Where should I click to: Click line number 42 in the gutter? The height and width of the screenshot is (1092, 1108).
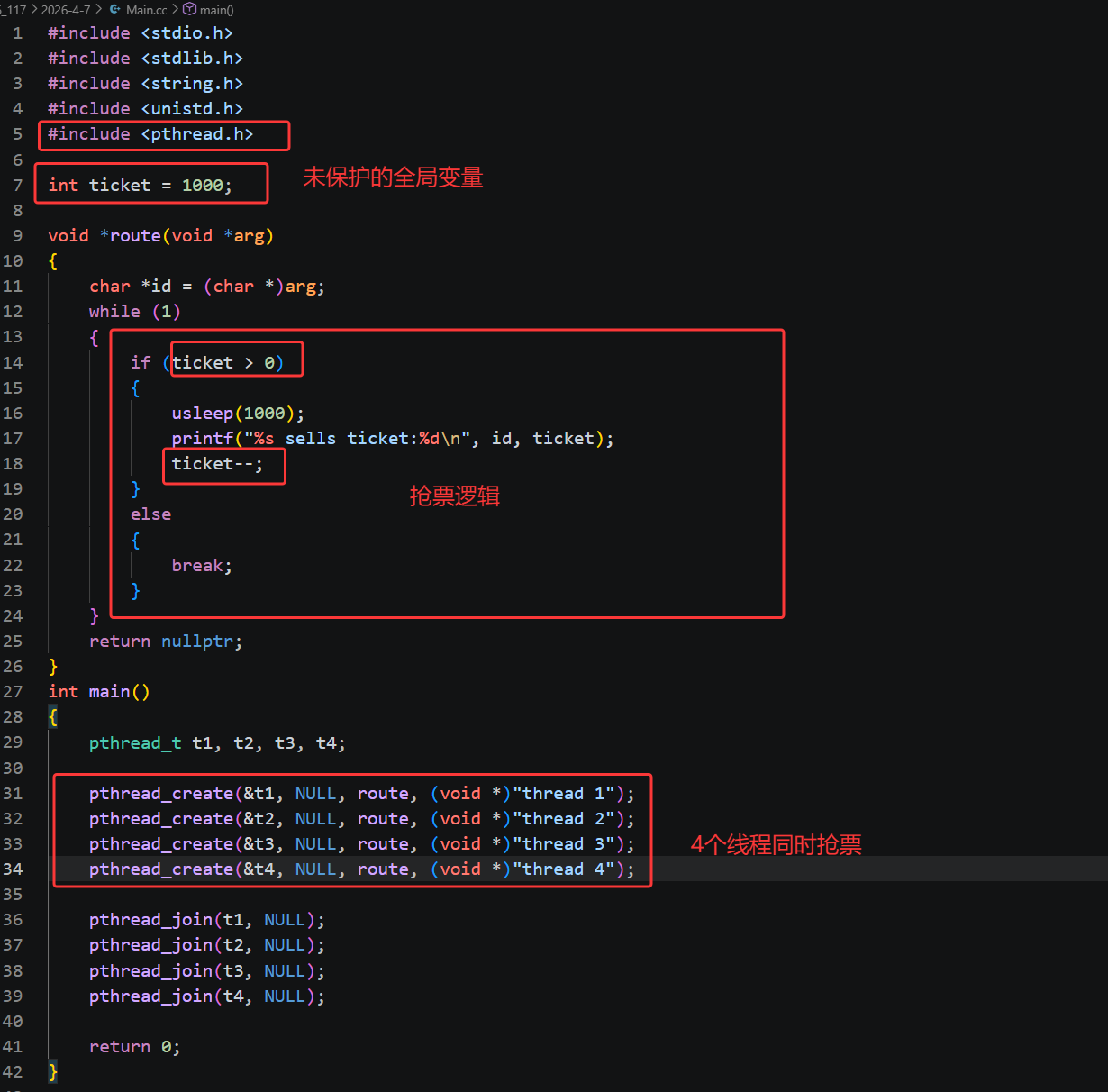pos(13,1072)
